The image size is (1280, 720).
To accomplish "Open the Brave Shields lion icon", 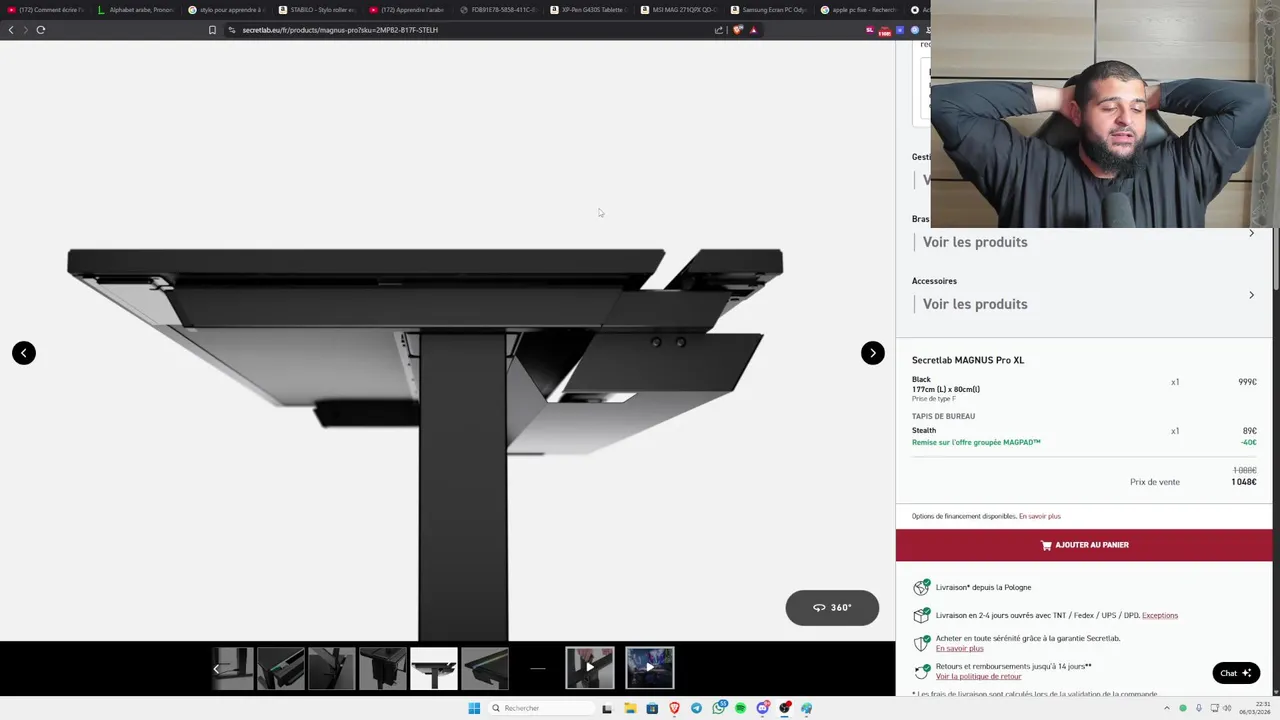I will [x=738, y=30].
